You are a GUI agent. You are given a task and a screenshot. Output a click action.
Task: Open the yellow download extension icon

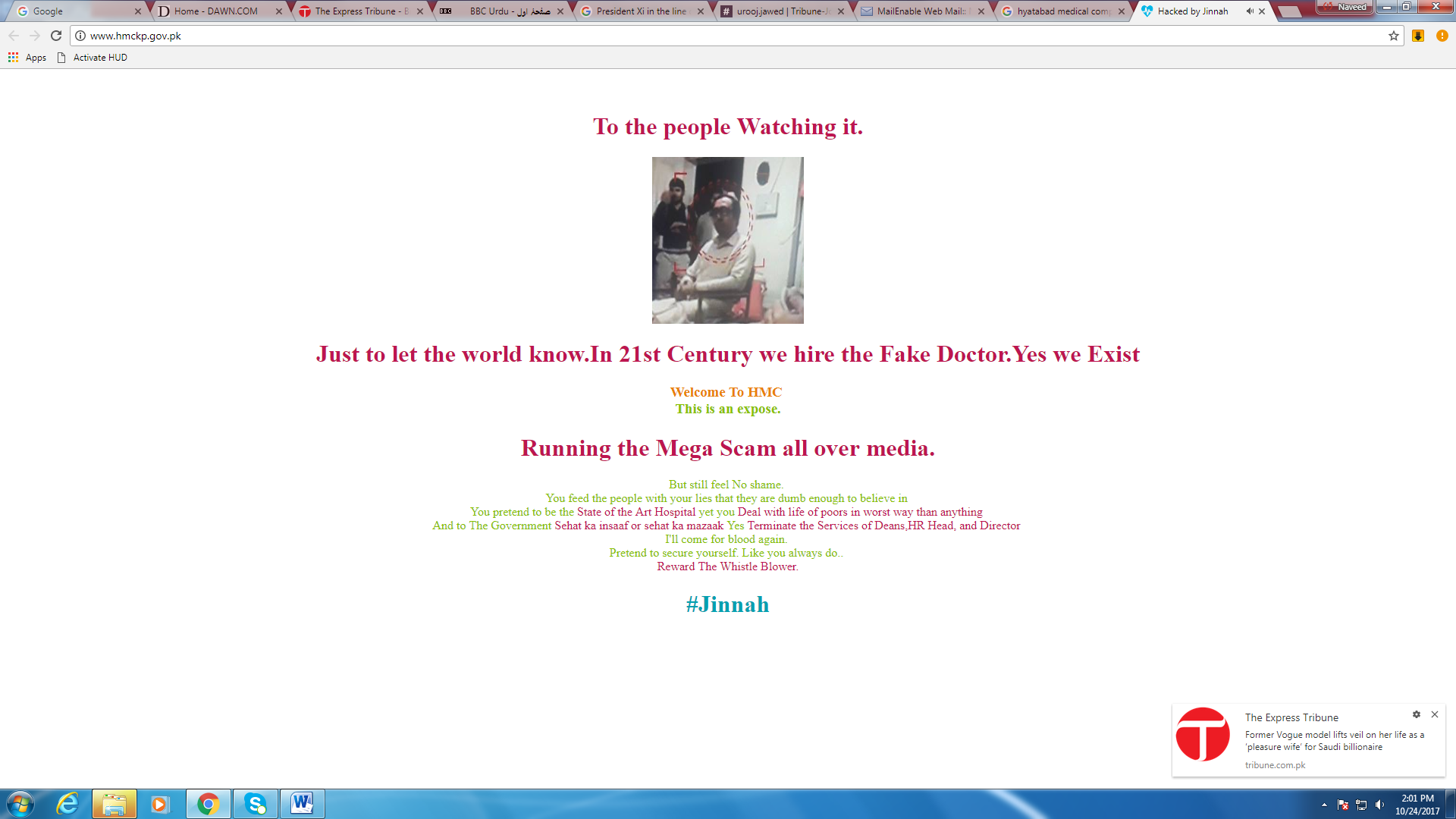click(x=1418, y=36)
